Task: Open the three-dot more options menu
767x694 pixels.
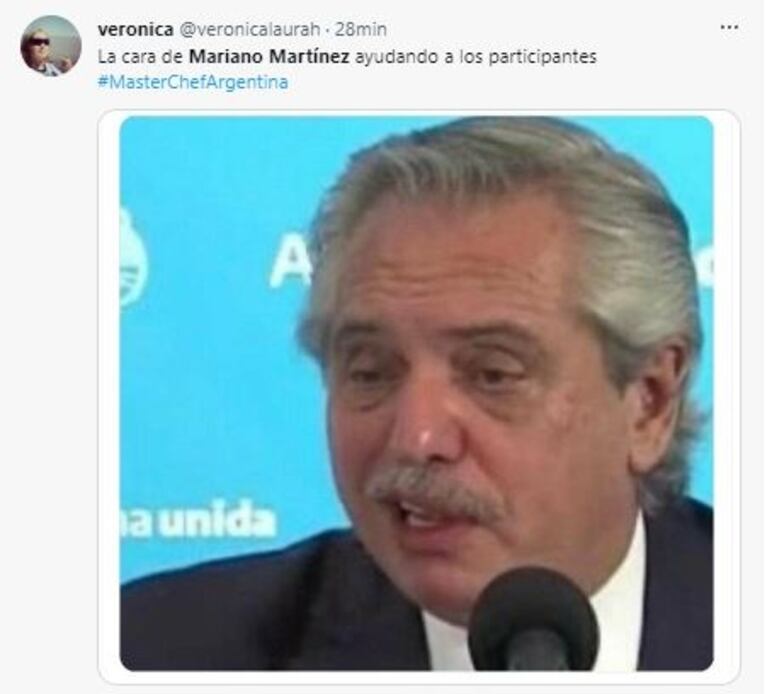Action: [x=729, y=27]
